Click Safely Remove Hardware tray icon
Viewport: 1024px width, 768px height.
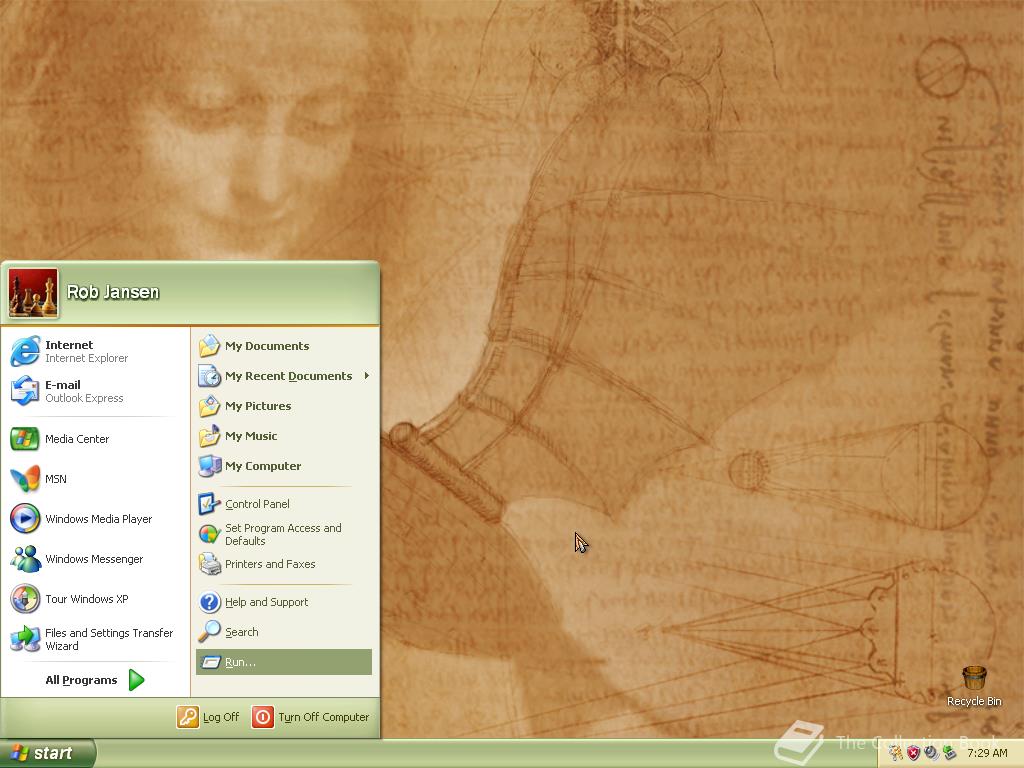coord(950,754)
